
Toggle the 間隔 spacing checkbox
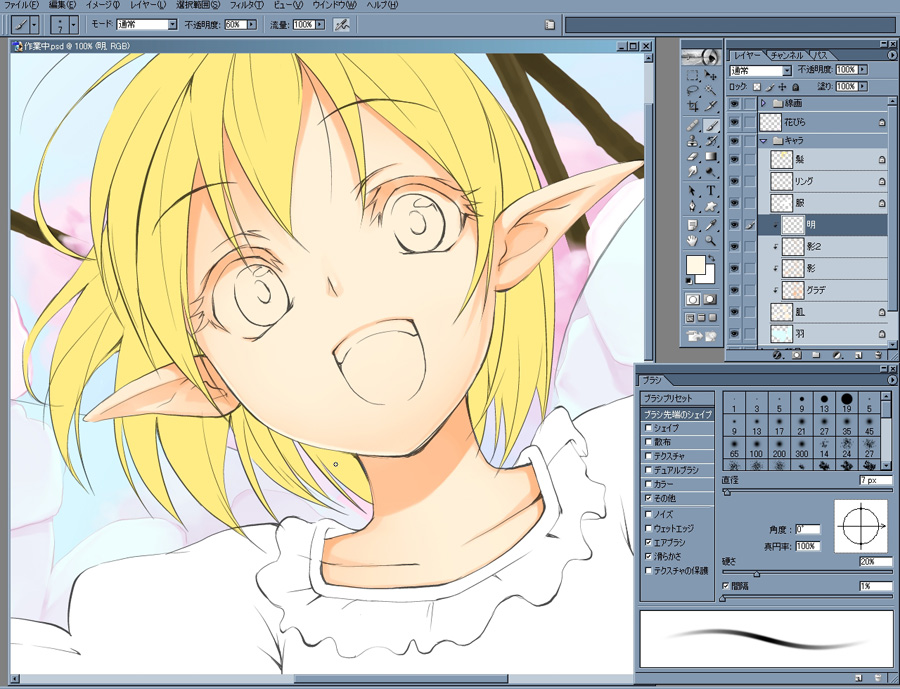pyautogui.click(x=725, y=586)
